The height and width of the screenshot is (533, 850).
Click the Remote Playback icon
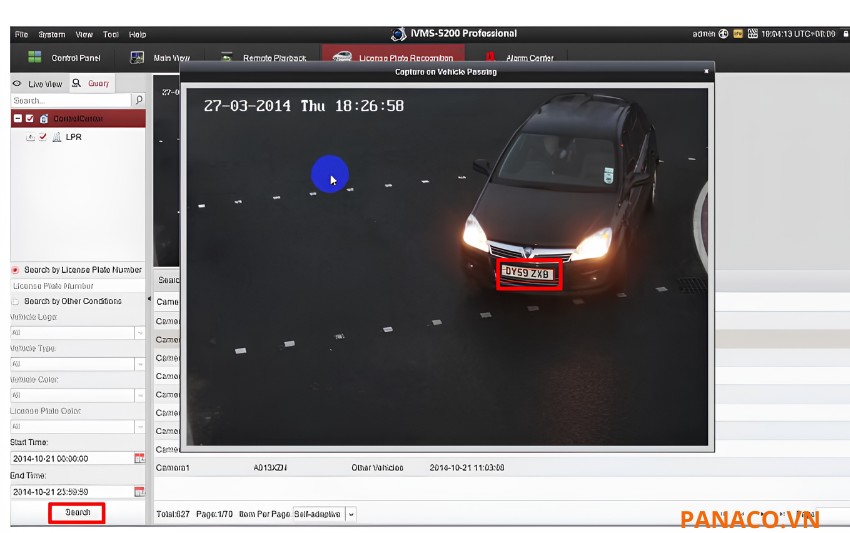[x=227, y=57]
